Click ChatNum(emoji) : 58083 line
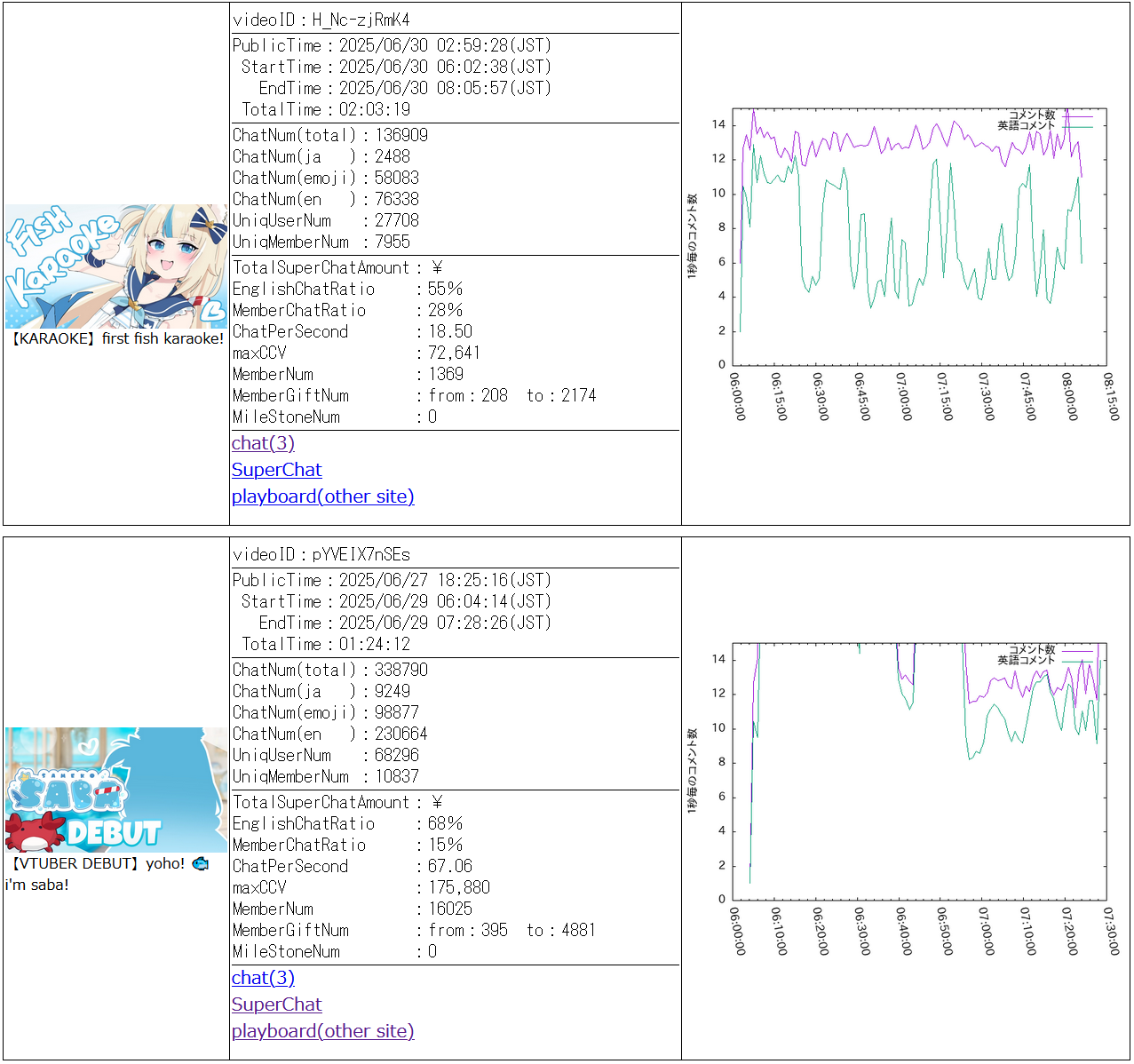 [x=326, y=178]
